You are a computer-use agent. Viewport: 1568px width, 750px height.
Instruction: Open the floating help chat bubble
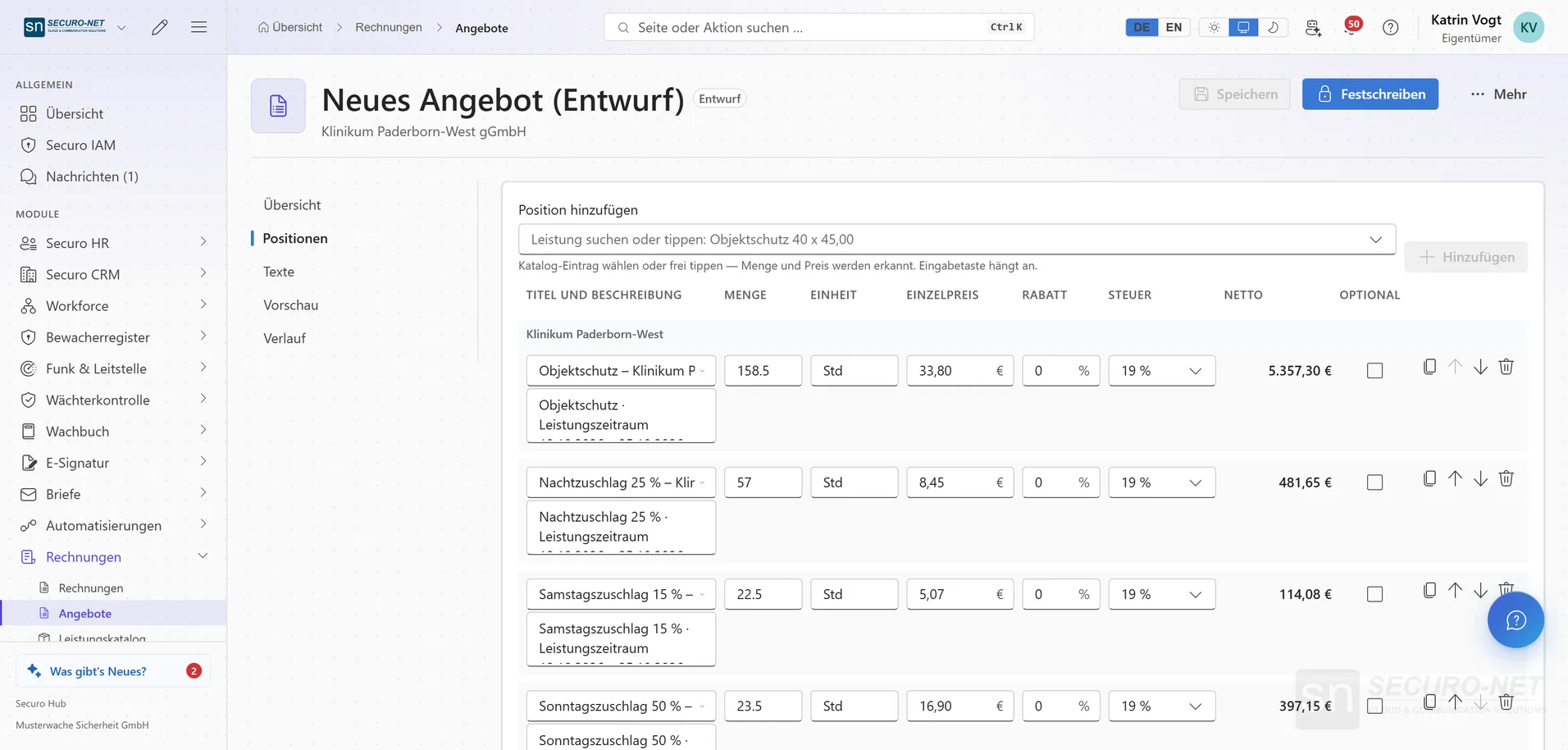pos(1516,620)
